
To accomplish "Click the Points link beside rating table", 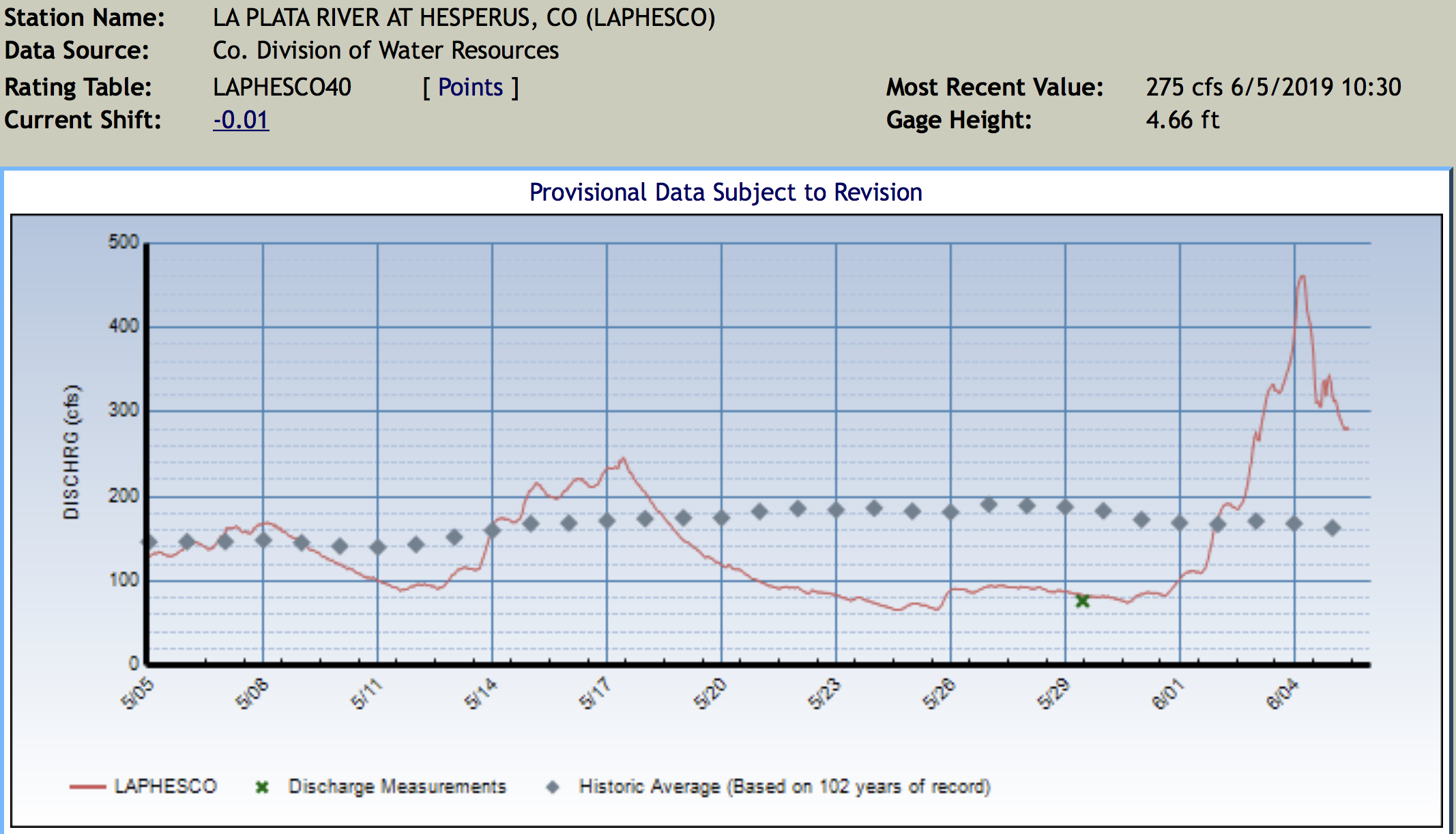I will click(x=470, y=87).
